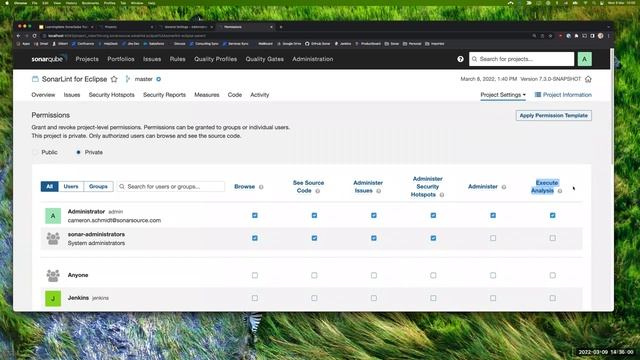The height and width of the screenshot is (360, 640).
Task: Select the Private visibility radio button
Action: click(78, 152)
